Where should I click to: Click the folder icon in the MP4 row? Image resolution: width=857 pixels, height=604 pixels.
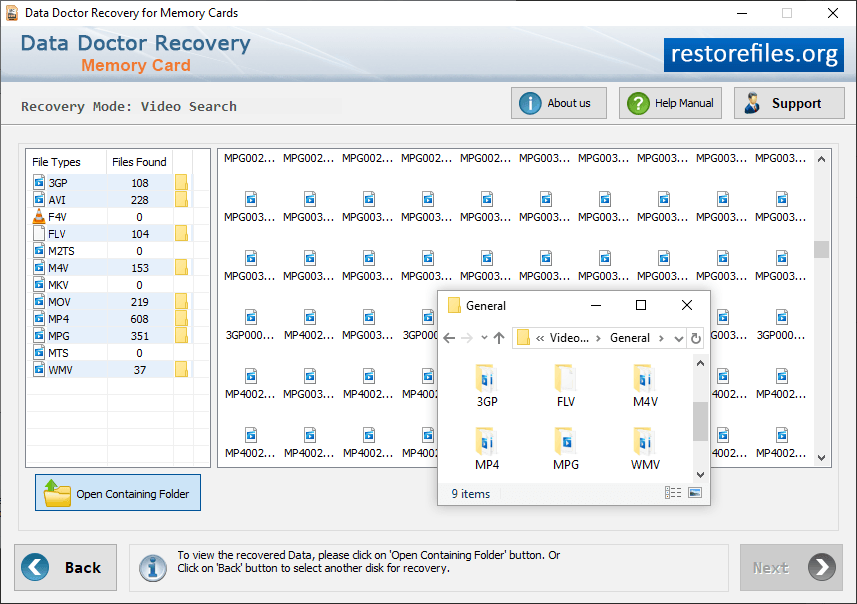point(181,318)
